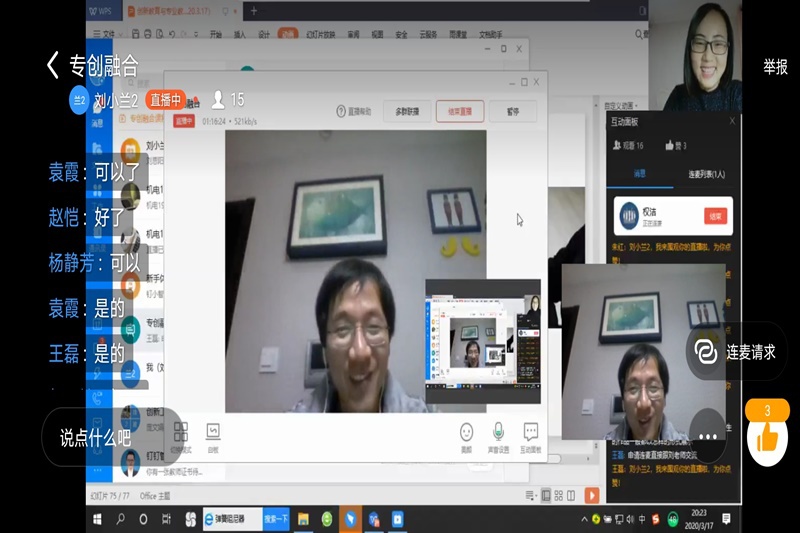Click the taskbar search magnifier
Image resolution: width=800 pixels, height=533 pixels.
(120, 519)
